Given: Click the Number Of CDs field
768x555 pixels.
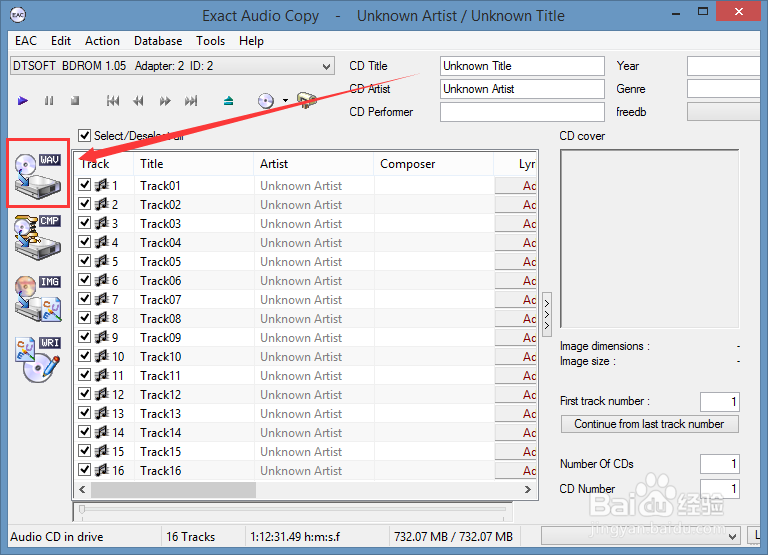Looking at the screenshot, I should [720, 463].
